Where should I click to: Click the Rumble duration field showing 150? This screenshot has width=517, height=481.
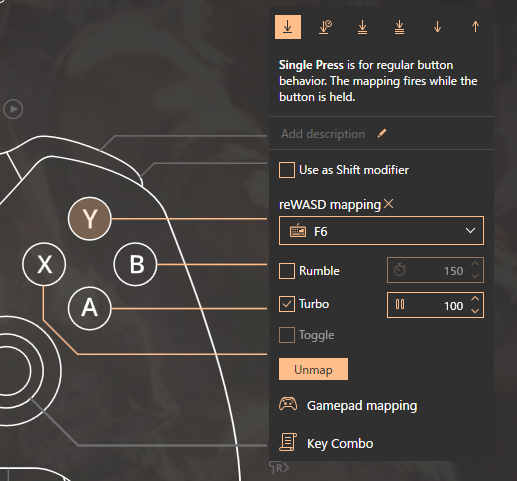[x=435, y=270]
